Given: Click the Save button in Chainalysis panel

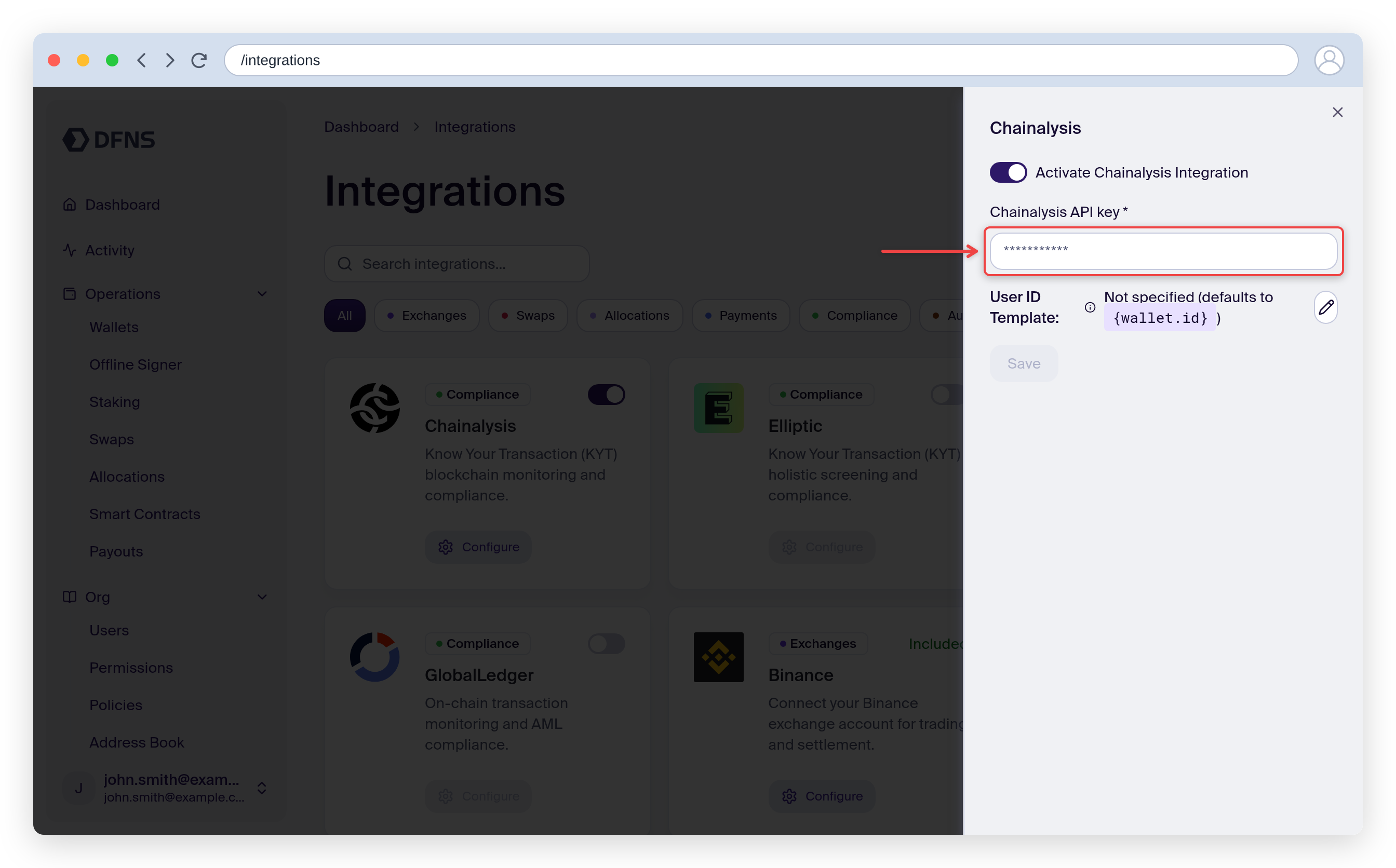Looking at the screenshot, I should point(1023,363).
